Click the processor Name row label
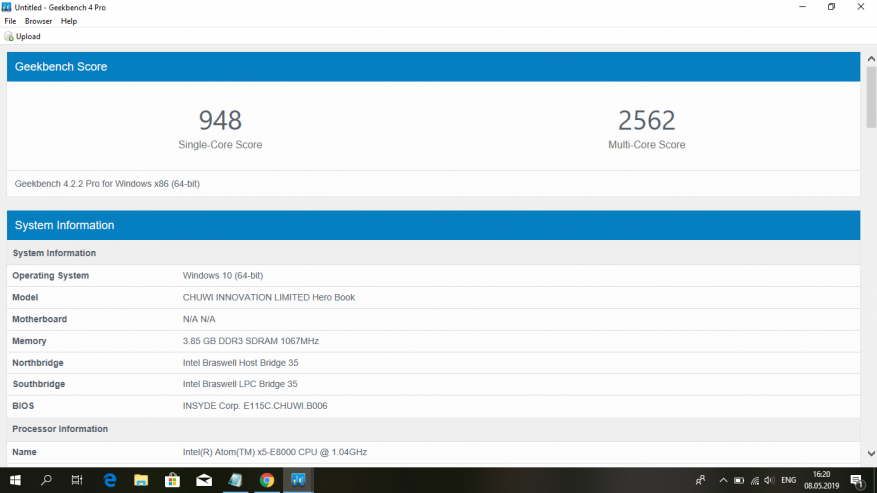Viewport: 877px width, 493px height. [x=24, y=452]
